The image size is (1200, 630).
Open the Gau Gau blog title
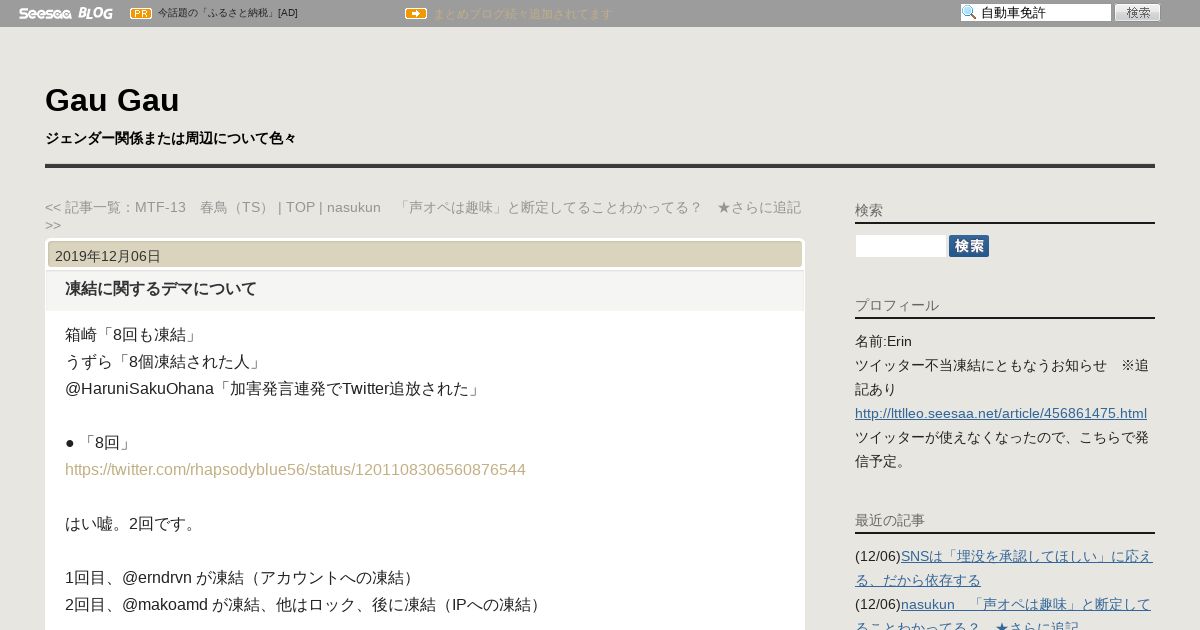112,100
